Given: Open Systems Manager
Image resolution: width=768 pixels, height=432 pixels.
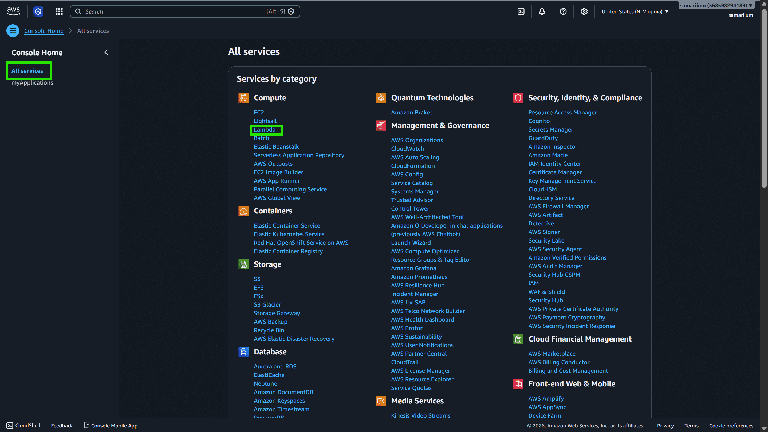Looking at the screenshot, I should [414, 192].
